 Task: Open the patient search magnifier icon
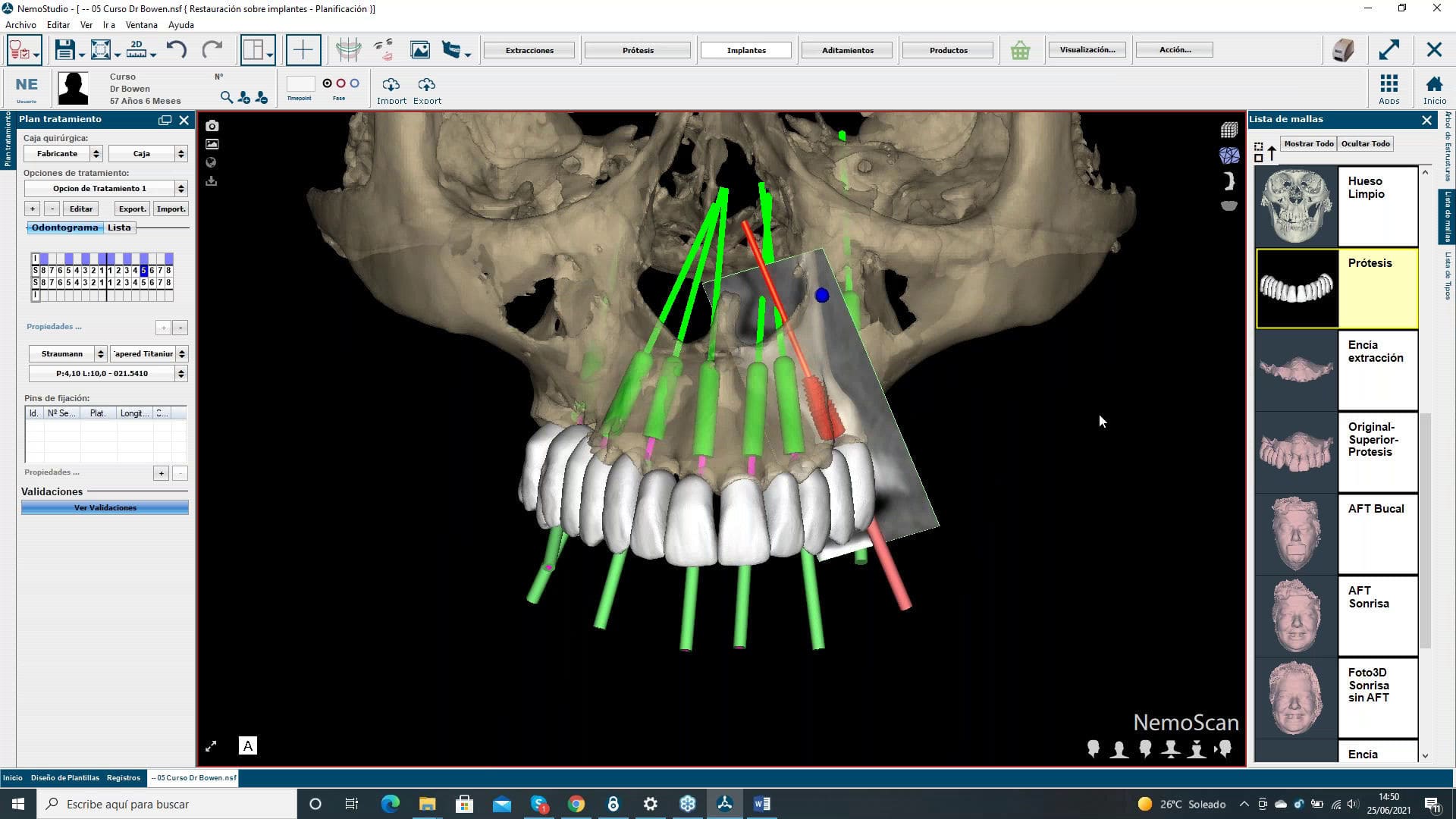tap(227, 98)
